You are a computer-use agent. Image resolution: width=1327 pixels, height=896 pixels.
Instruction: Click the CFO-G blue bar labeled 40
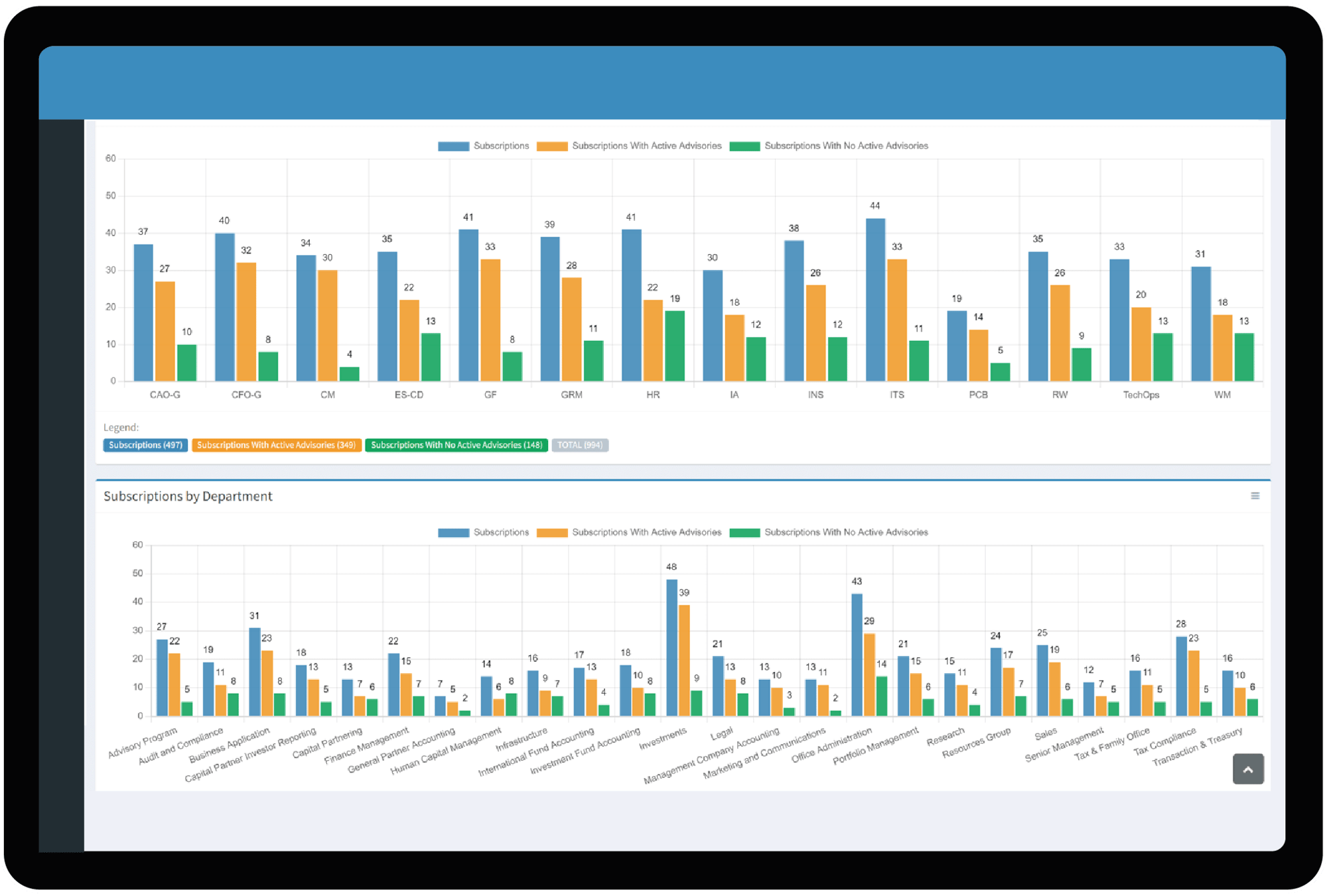[225, 307]
